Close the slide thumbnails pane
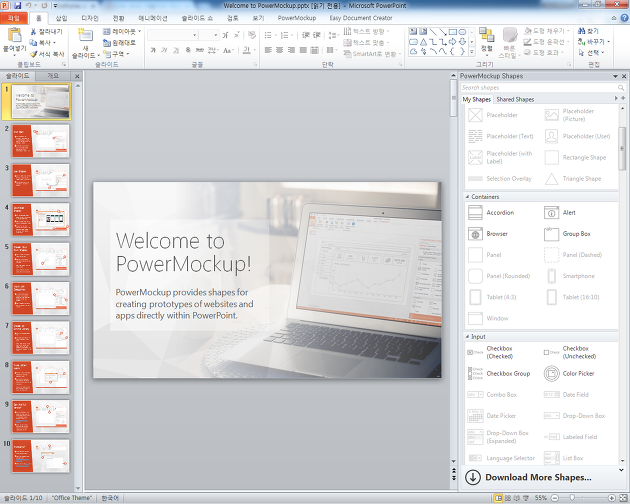 (77, 76)
